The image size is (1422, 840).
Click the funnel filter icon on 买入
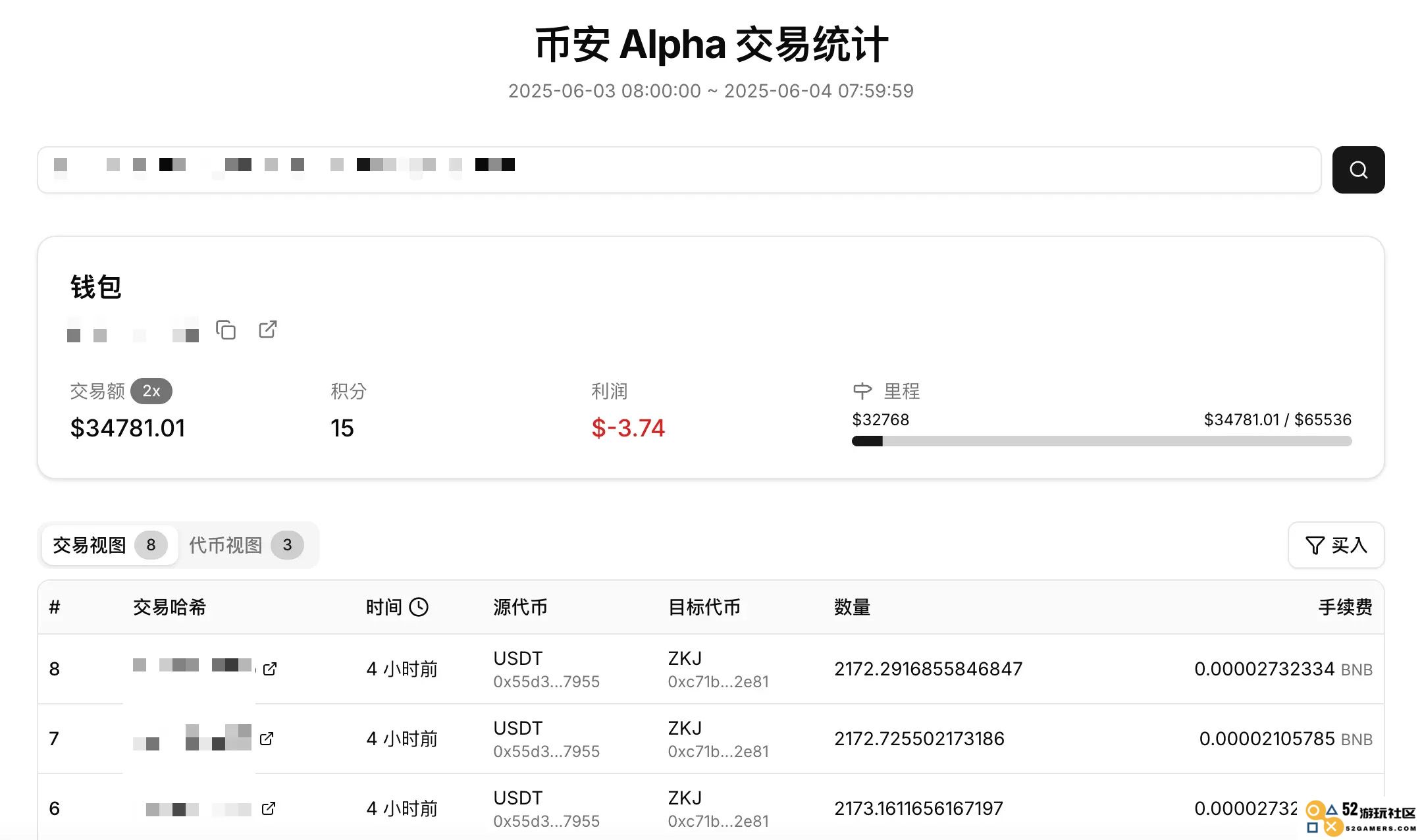click(x=1315, y=545)
